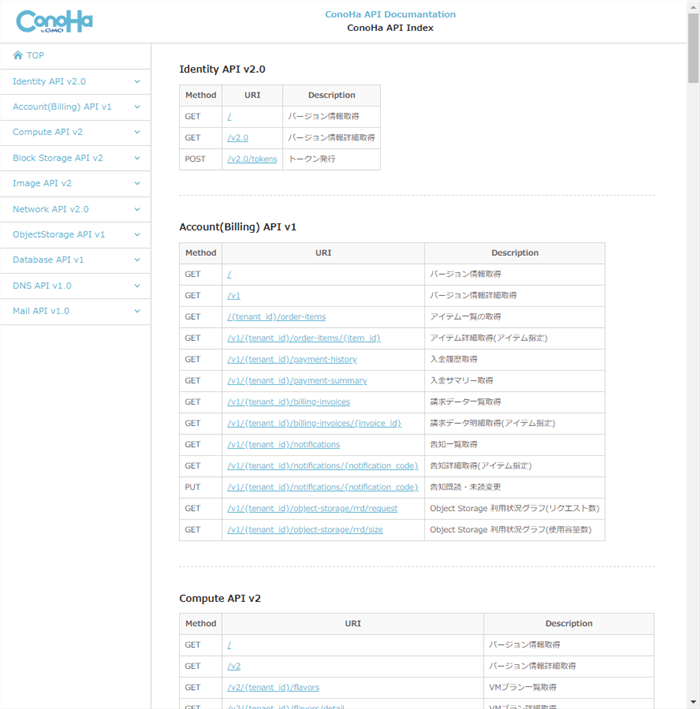Viewport: 700px width, 709px height.
Task: Open the /v2.0 version detail link
Action: point(238,138)
